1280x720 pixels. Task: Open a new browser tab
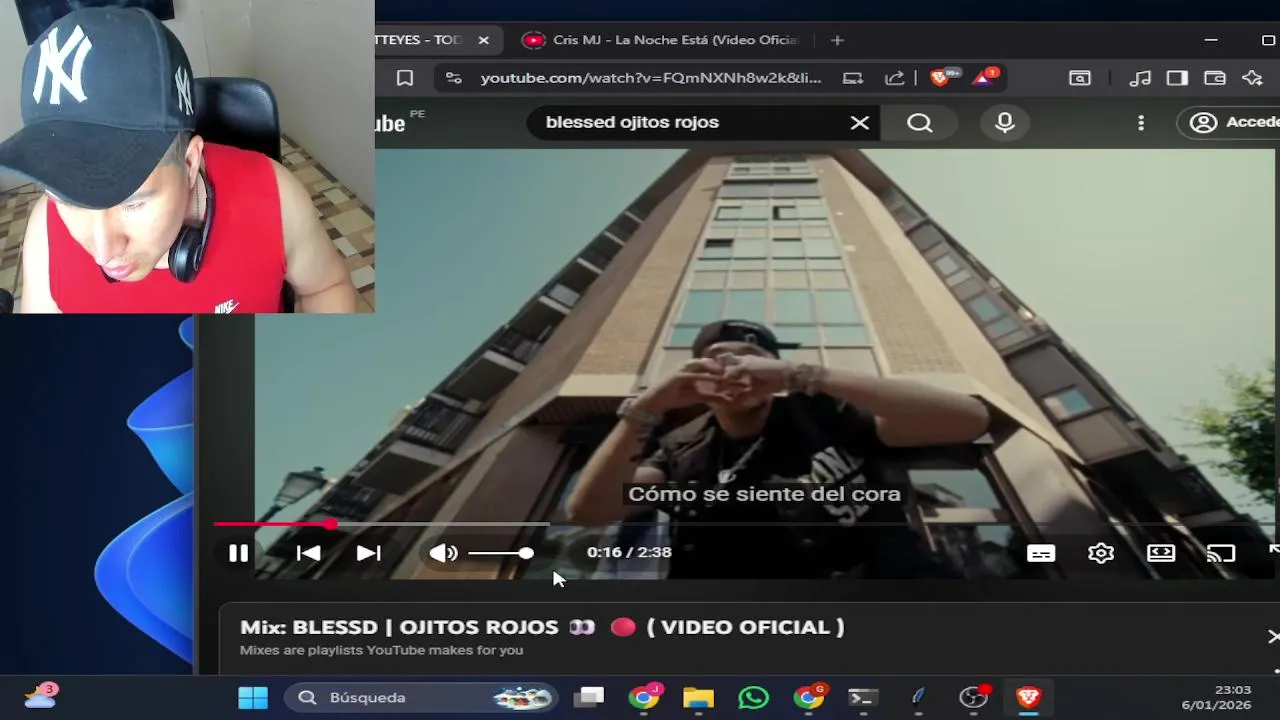(837, 40)
